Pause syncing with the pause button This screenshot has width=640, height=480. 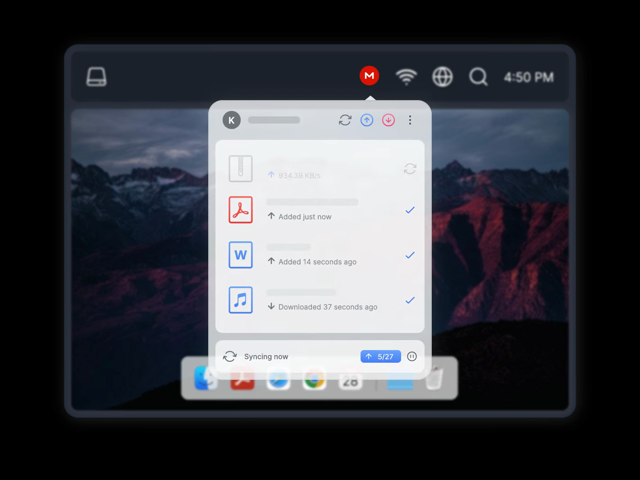[x=412, y=356]
